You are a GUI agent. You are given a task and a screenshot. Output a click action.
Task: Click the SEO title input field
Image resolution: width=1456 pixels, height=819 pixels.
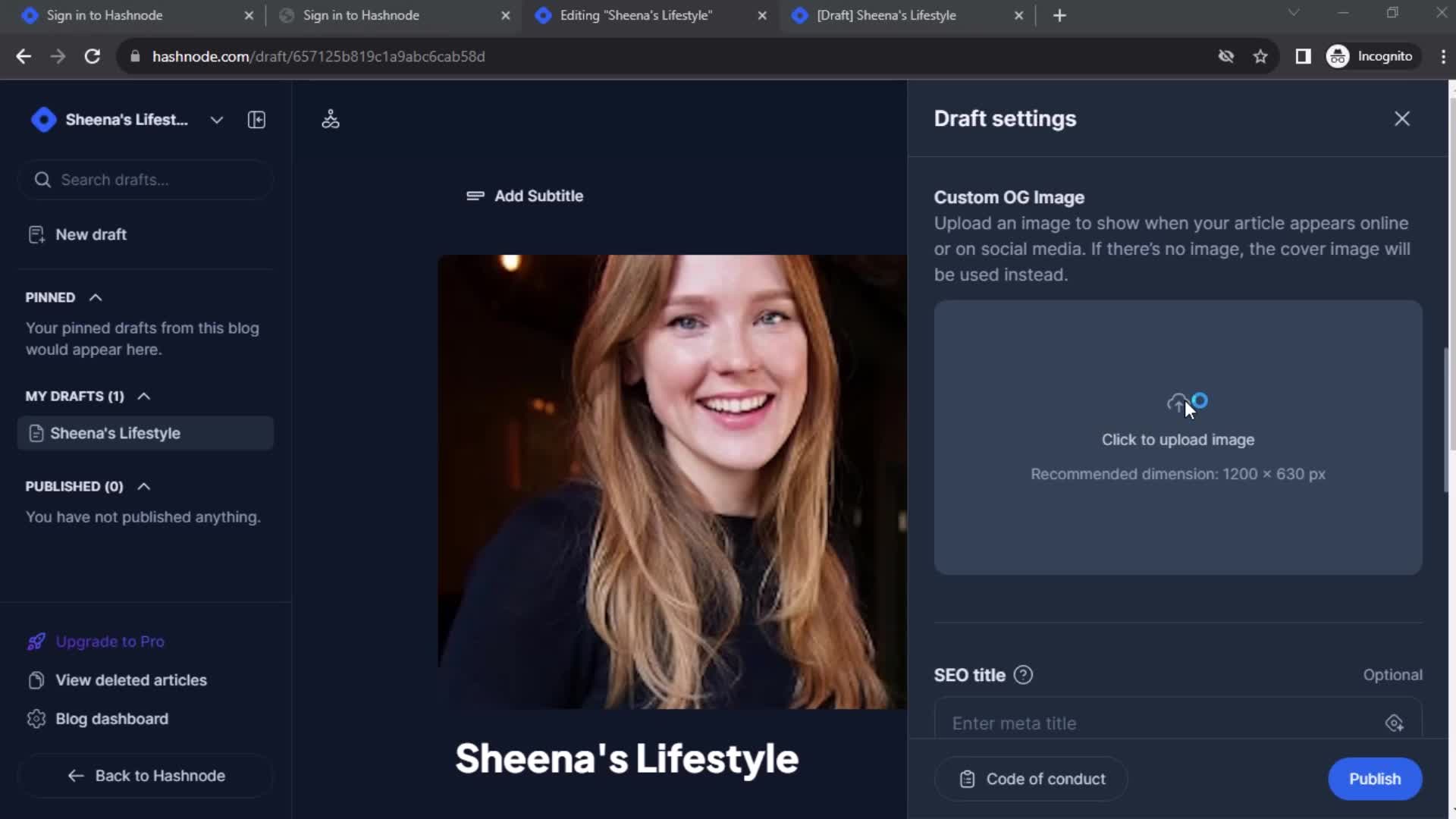pyautogui.click(x=1178, y=723)
